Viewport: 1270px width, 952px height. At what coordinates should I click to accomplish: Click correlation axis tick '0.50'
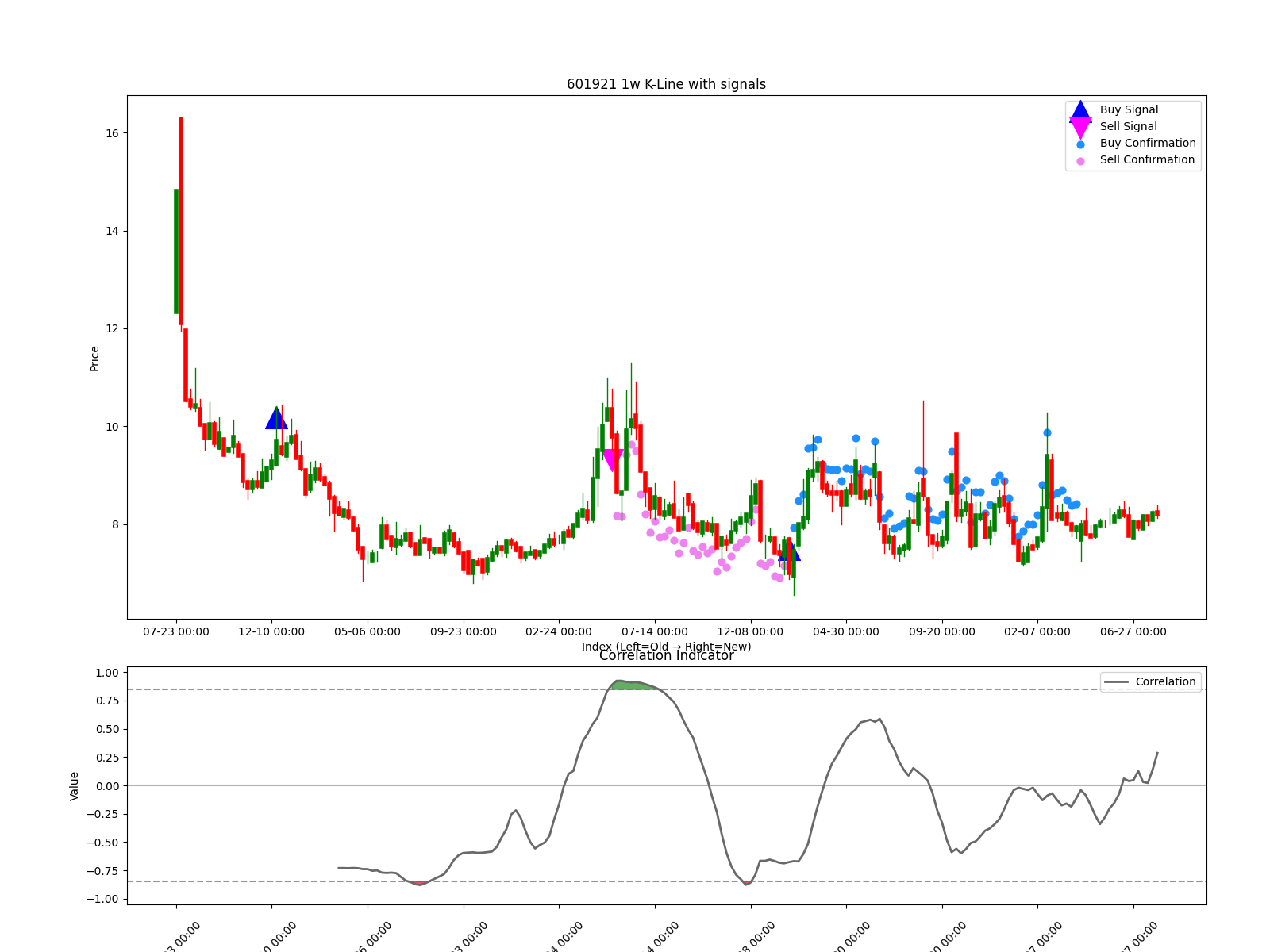[x=107, y=730]
